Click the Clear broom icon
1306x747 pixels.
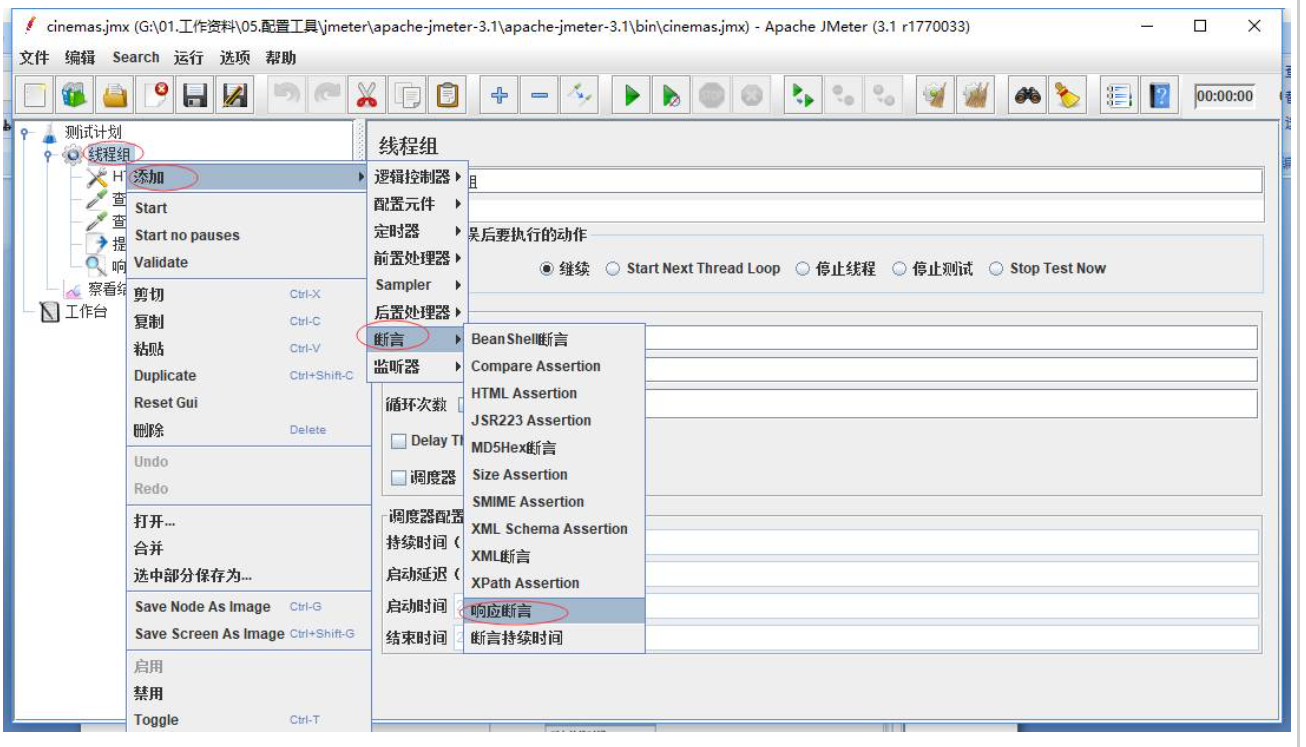coord(935,96)
